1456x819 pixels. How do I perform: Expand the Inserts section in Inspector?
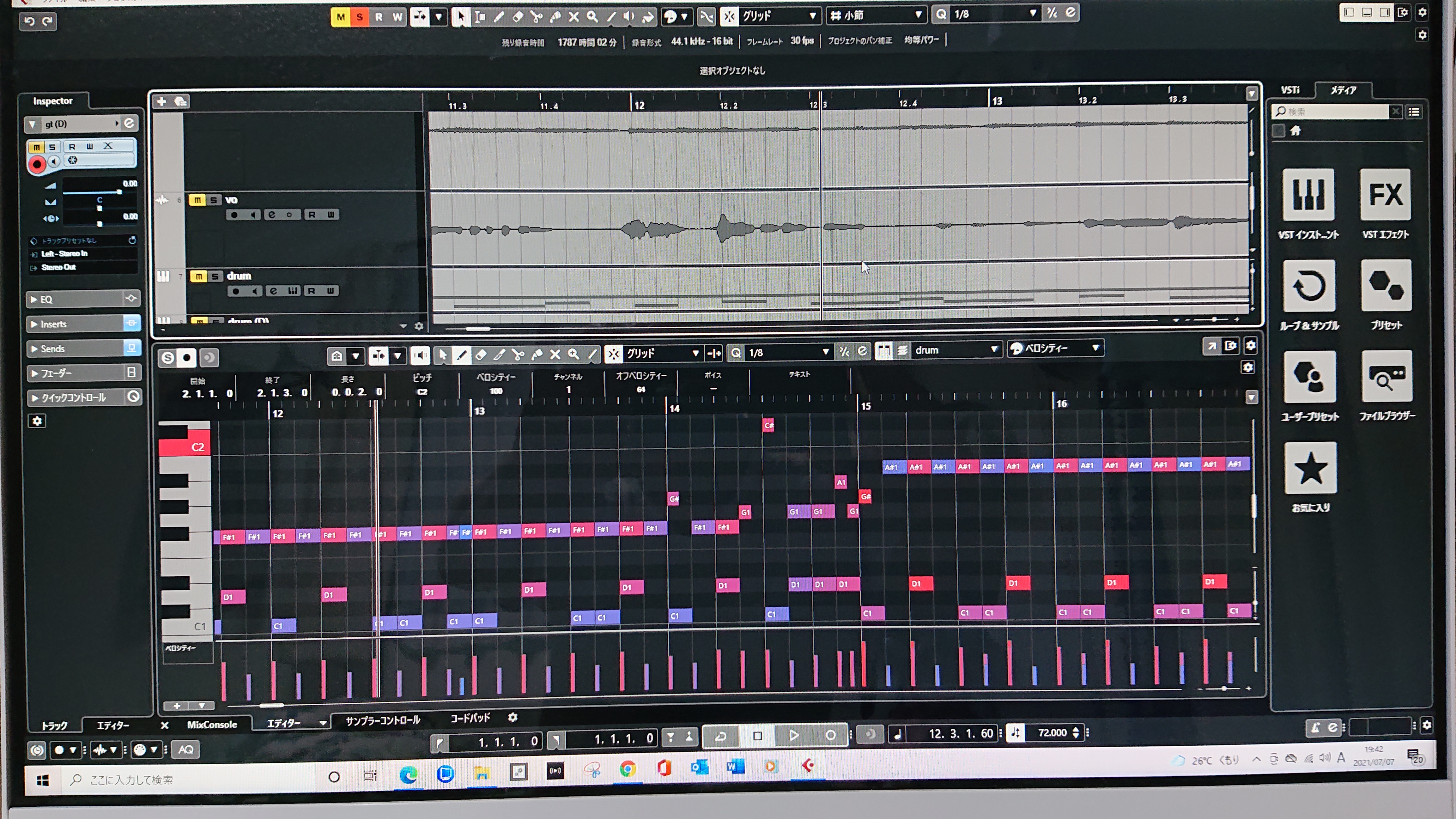click(x=83, y=324)
